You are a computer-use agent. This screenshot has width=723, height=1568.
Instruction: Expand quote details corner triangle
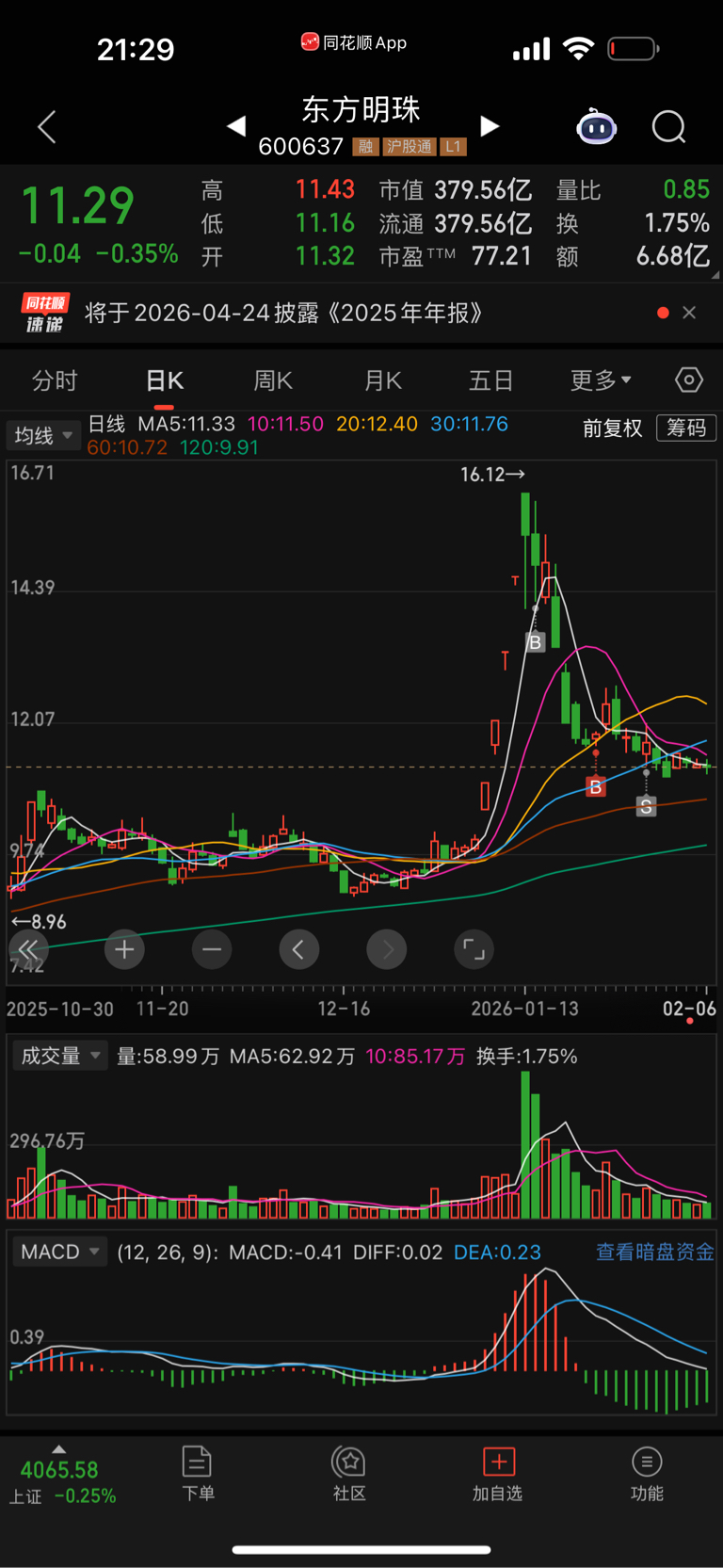715,276
